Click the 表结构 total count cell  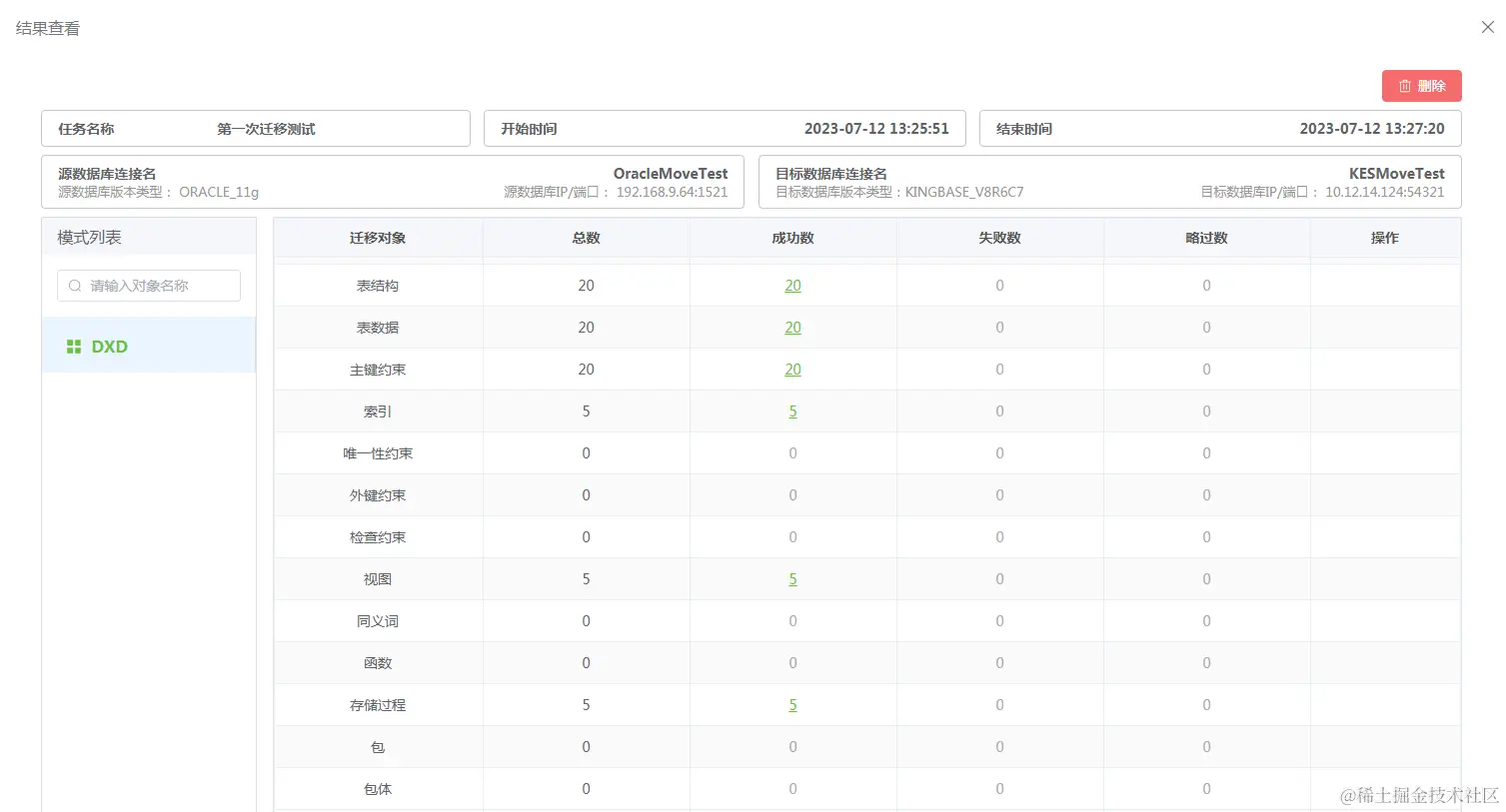click(x=586, y=286)
